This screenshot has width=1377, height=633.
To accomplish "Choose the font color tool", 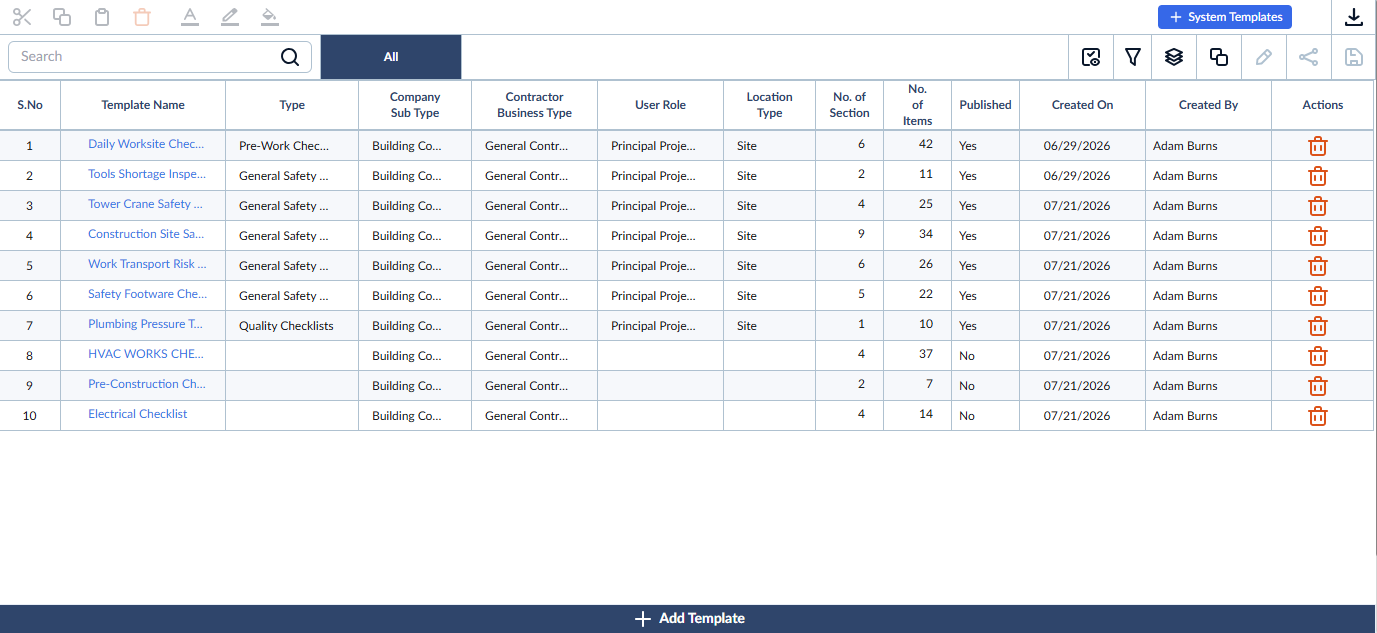I will point(190,17).
